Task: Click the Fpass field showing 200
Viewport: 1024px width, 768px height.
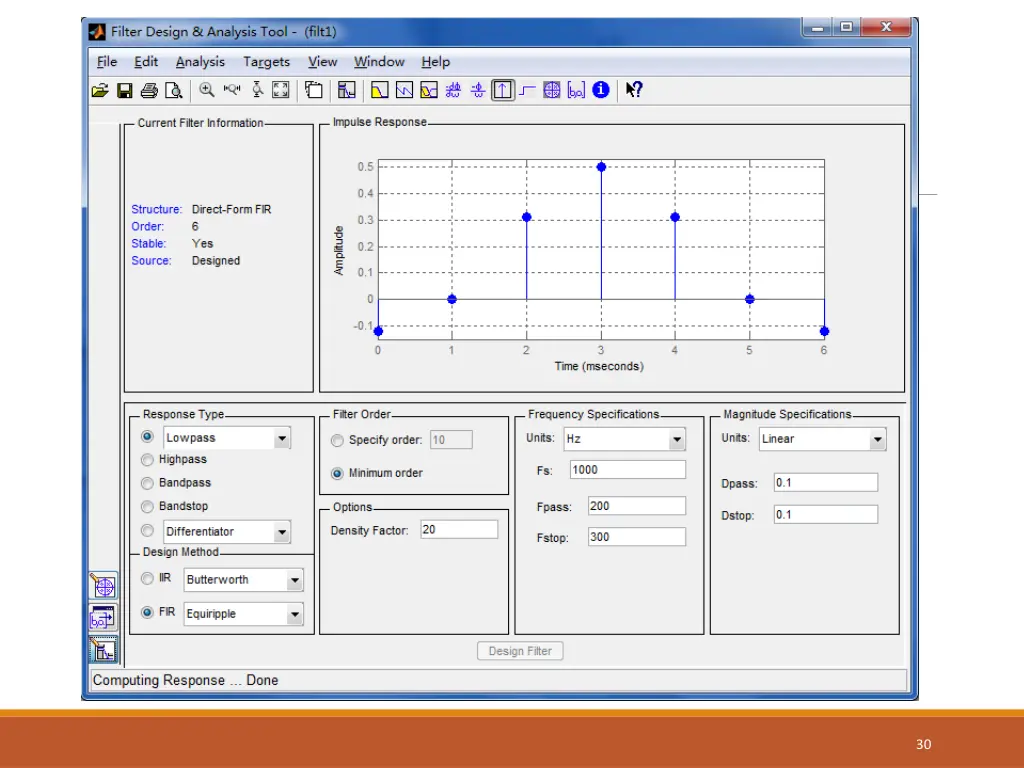Action: coord(637,506)
